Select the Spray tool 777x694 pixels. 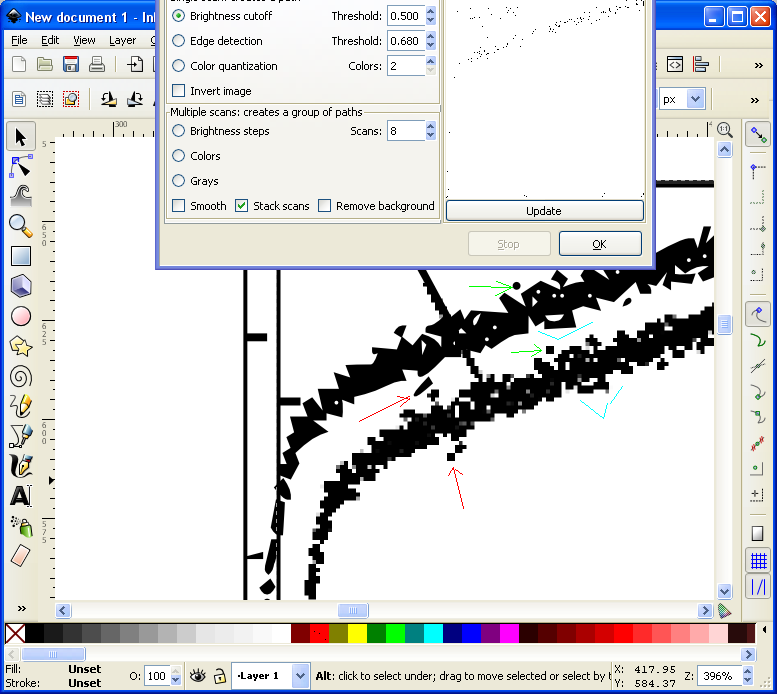(21, 526)
